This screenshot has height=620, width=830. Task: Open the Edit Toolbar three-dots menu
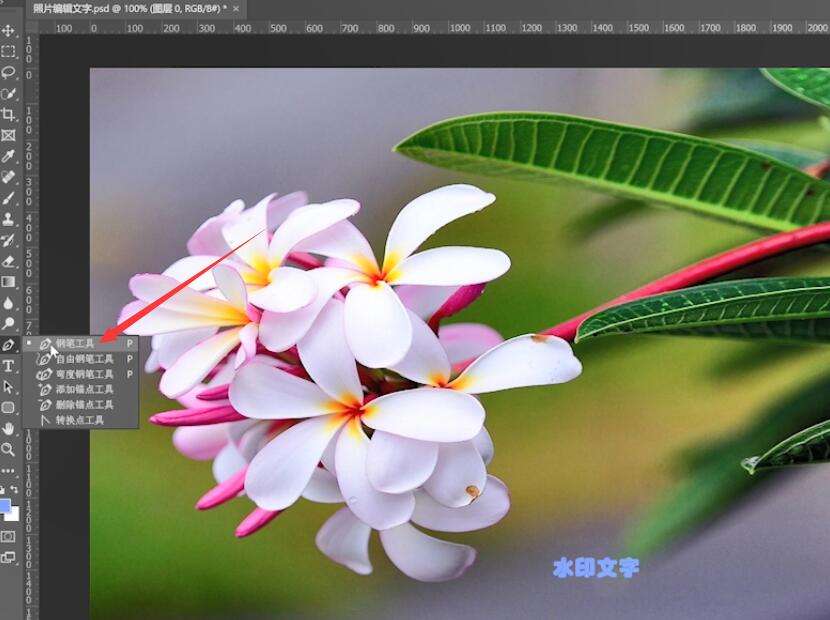coord(8,470)
